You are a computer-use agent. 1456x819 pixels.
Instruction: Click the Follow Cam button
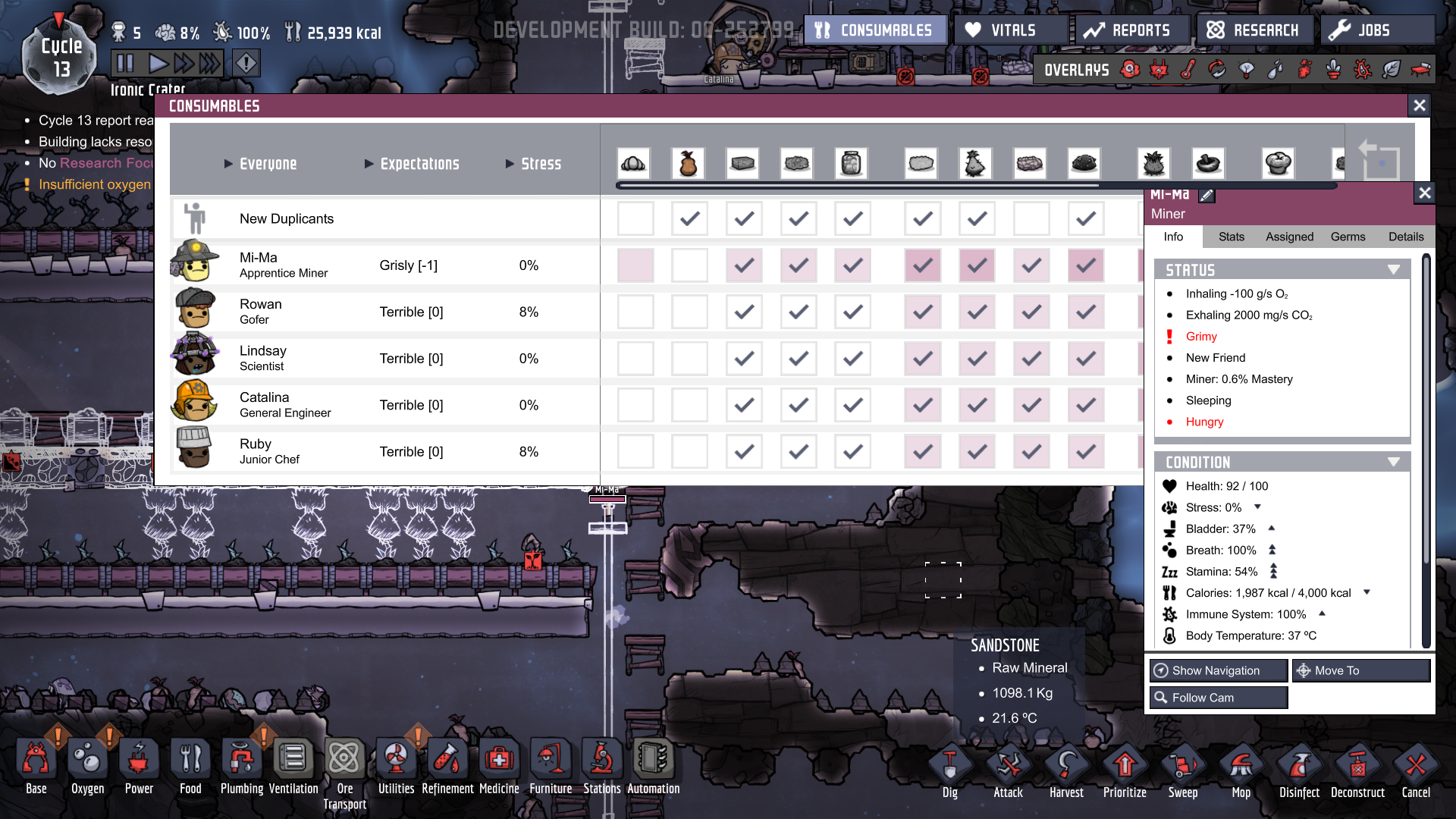(x=1218, y=698)
